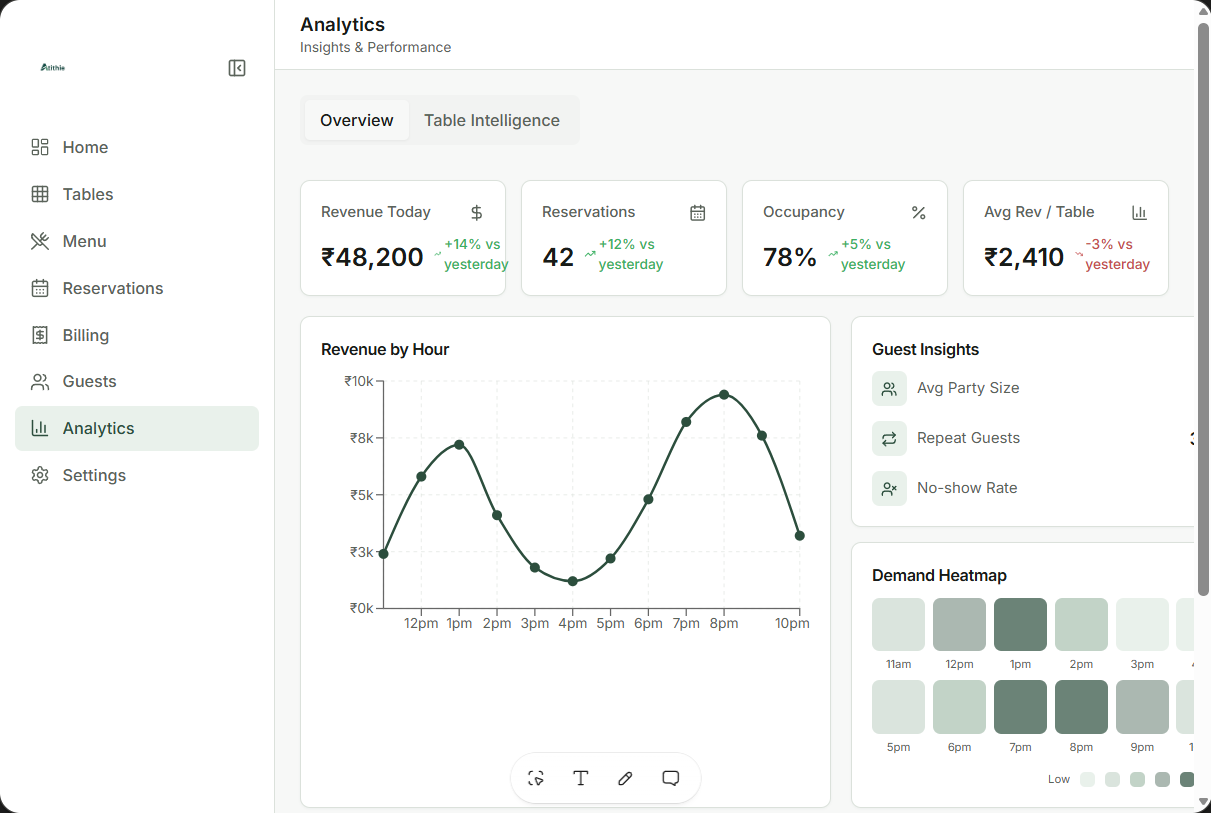This screenshot has width=1211, height=813.
Task: Click the Revenue by Hour heading
Action: point(385,349)
